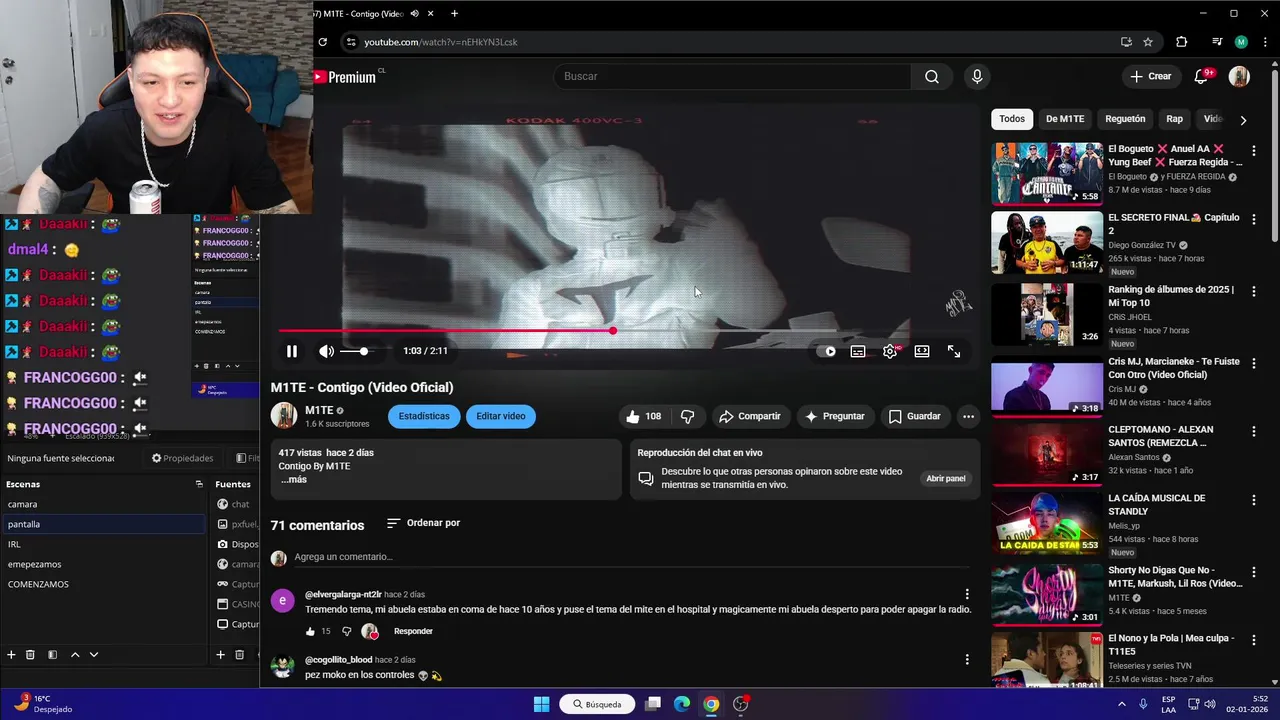Show more filter chips with the arrow
The width and height of the screenshot is (1280, 720).
click(1243, 120)
